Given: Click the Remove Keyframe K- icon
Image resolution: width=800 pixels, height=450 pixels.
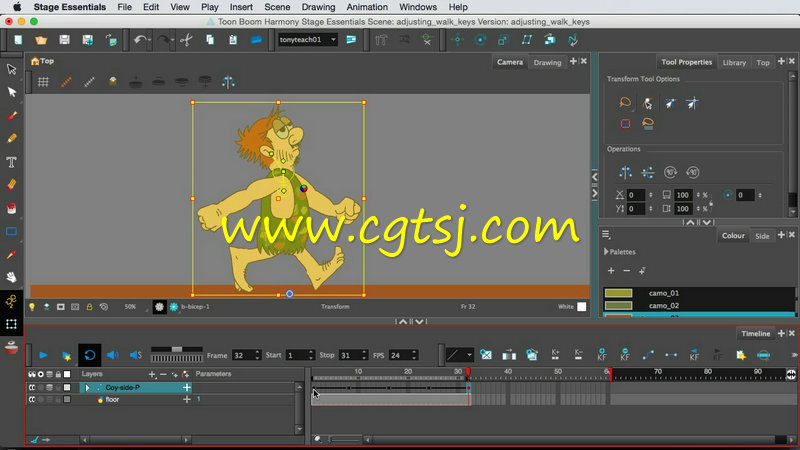Looking at the screenshot, I should [578, 355].
